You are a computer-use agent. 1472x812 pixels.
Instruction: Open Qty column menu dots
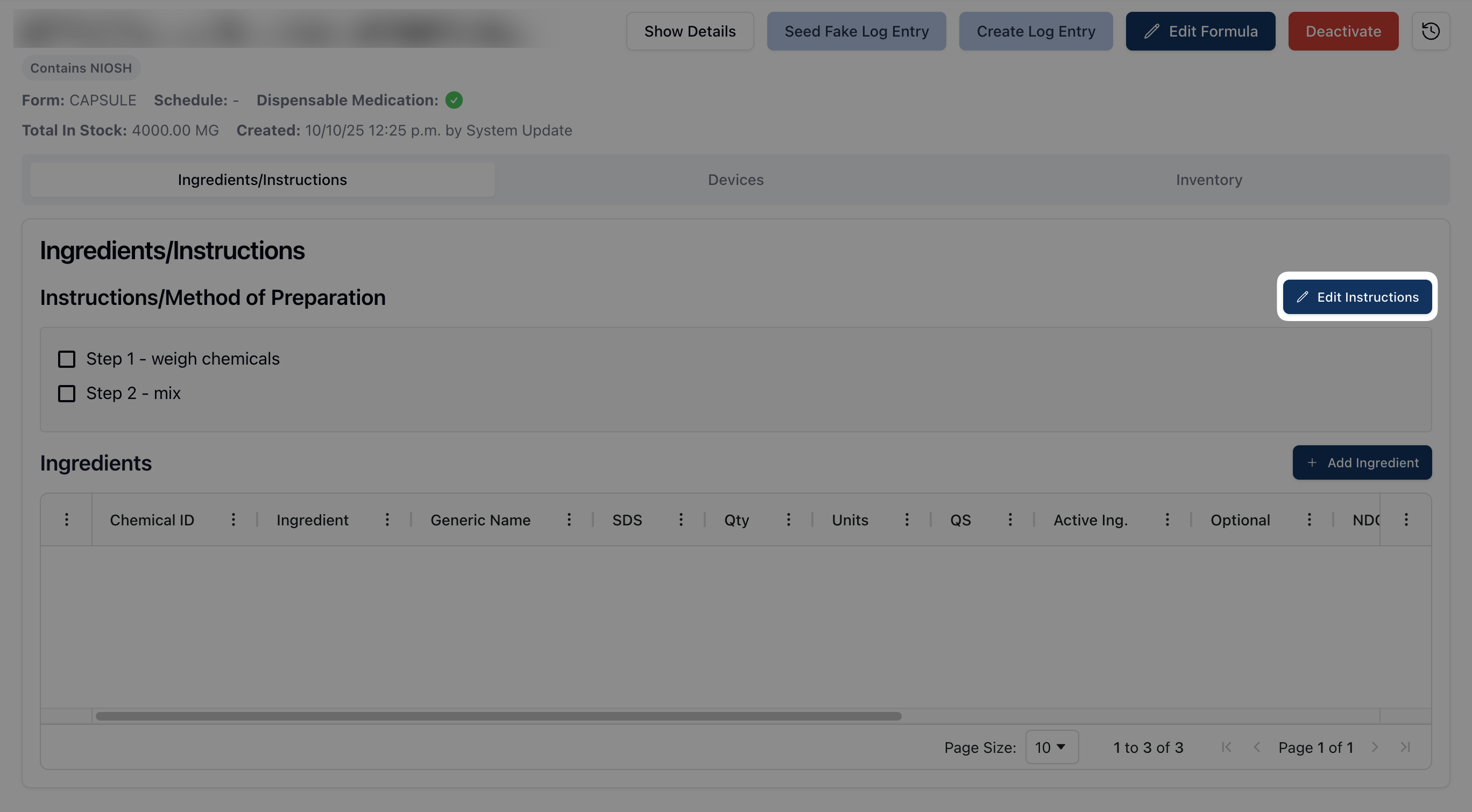pos(788,519)
